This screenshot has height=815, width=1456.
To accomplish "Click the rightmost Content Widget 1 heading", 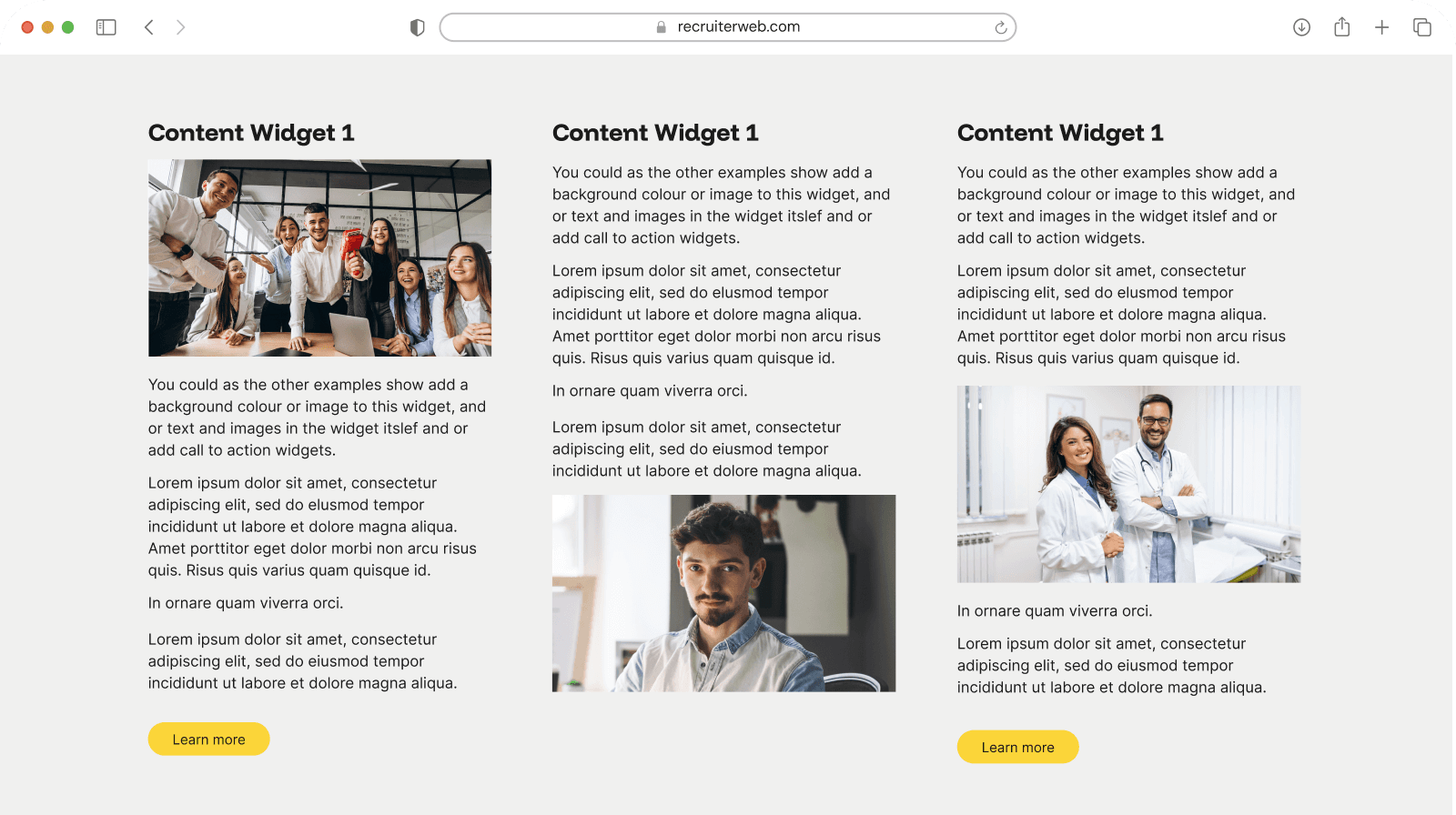I will 1060,133.
